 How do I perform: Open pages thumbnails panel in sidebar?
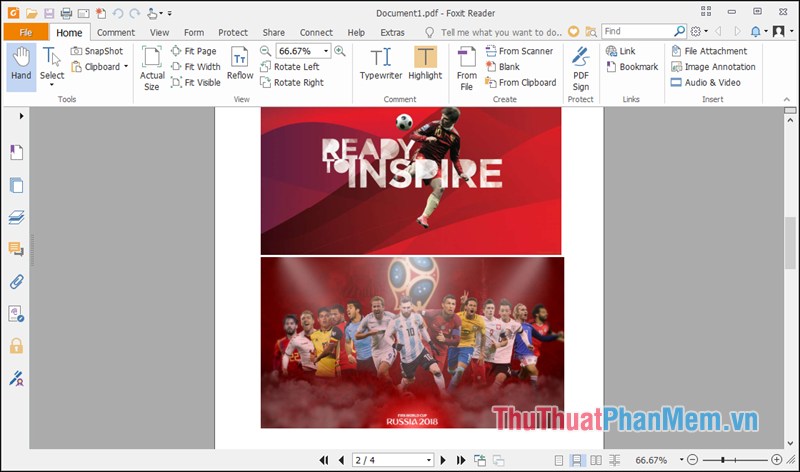pyautogui.click(x=16, y=185)
